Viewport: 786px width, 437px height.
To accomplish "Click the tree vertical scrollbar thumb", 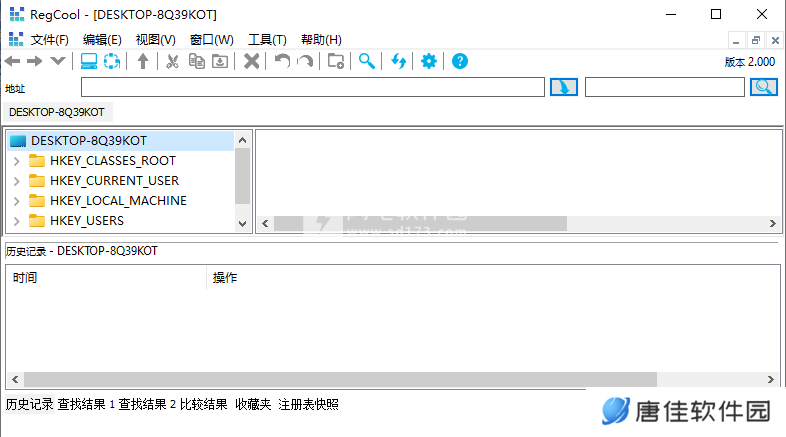I will (243, 176).
